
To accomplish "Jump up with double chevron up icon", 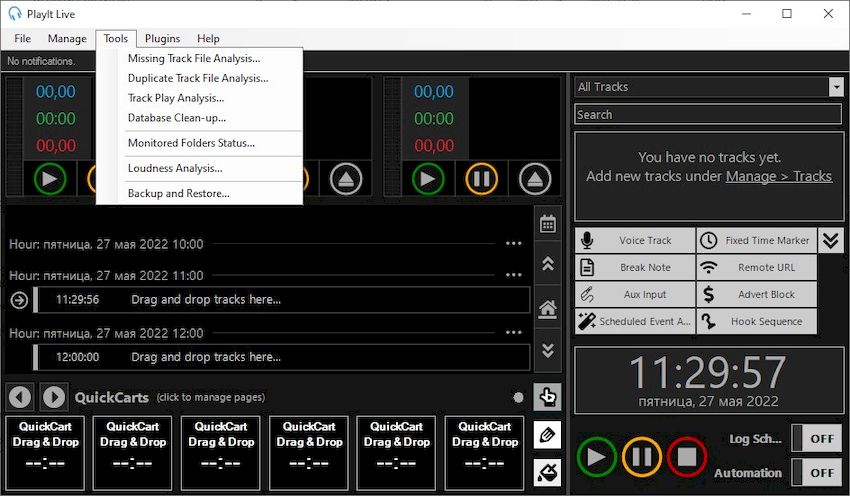I will [548, 263].
